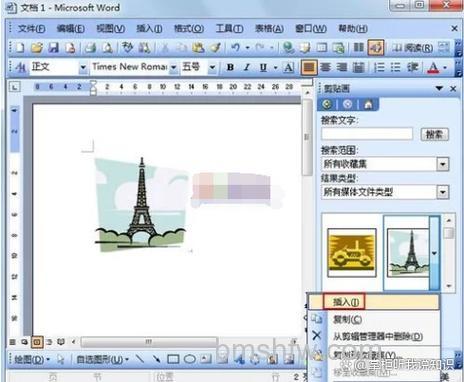Cut selection with the scissors icon
Screen dimensions: 464x382
coord(165,48)
